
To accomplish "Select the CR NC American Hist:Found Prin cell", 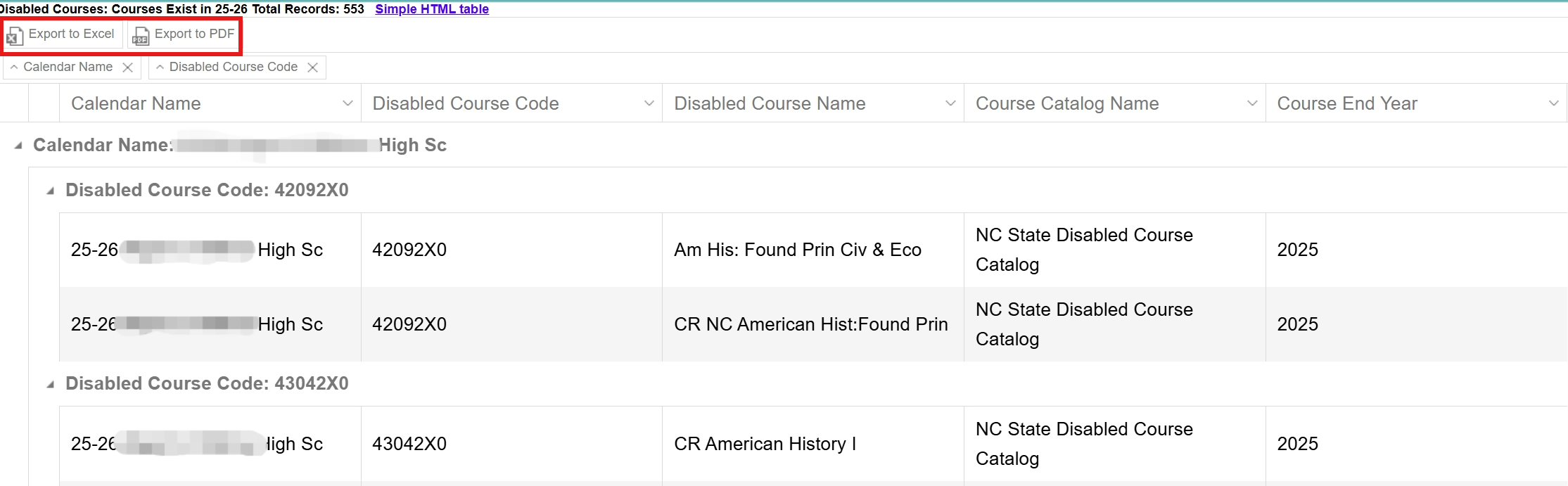I will (x=810, y=324).
